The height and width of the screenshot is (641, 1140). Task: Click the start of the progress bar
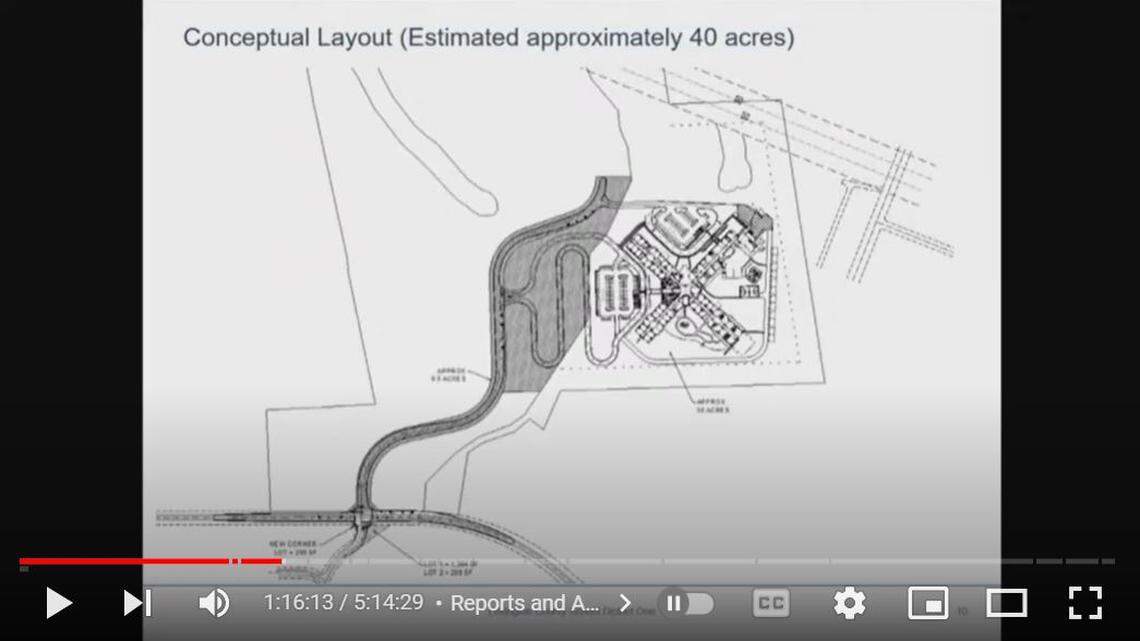click(x=21, y=562)
